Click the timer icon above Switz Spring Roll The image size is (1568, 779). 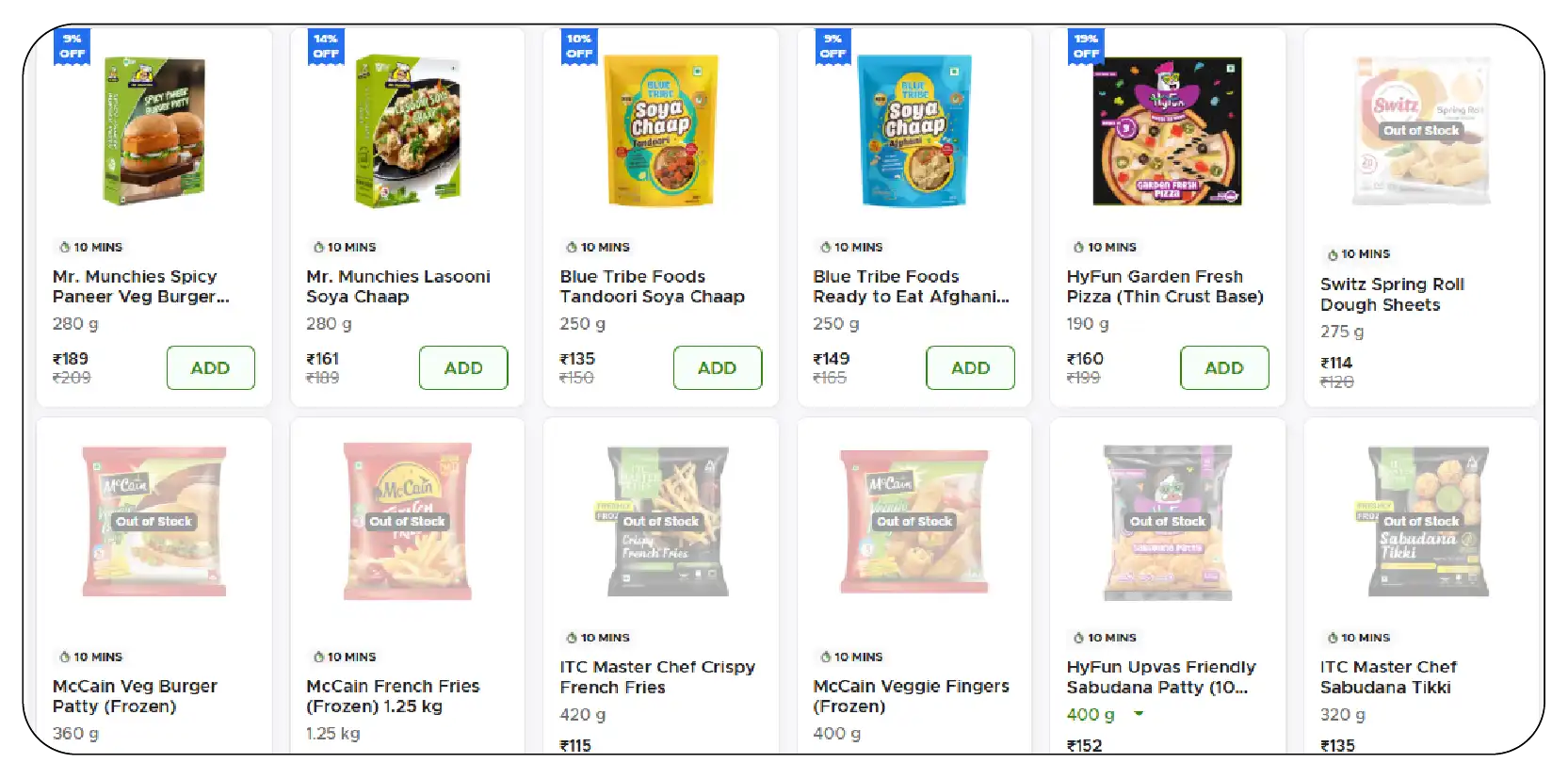(1333, 254)
